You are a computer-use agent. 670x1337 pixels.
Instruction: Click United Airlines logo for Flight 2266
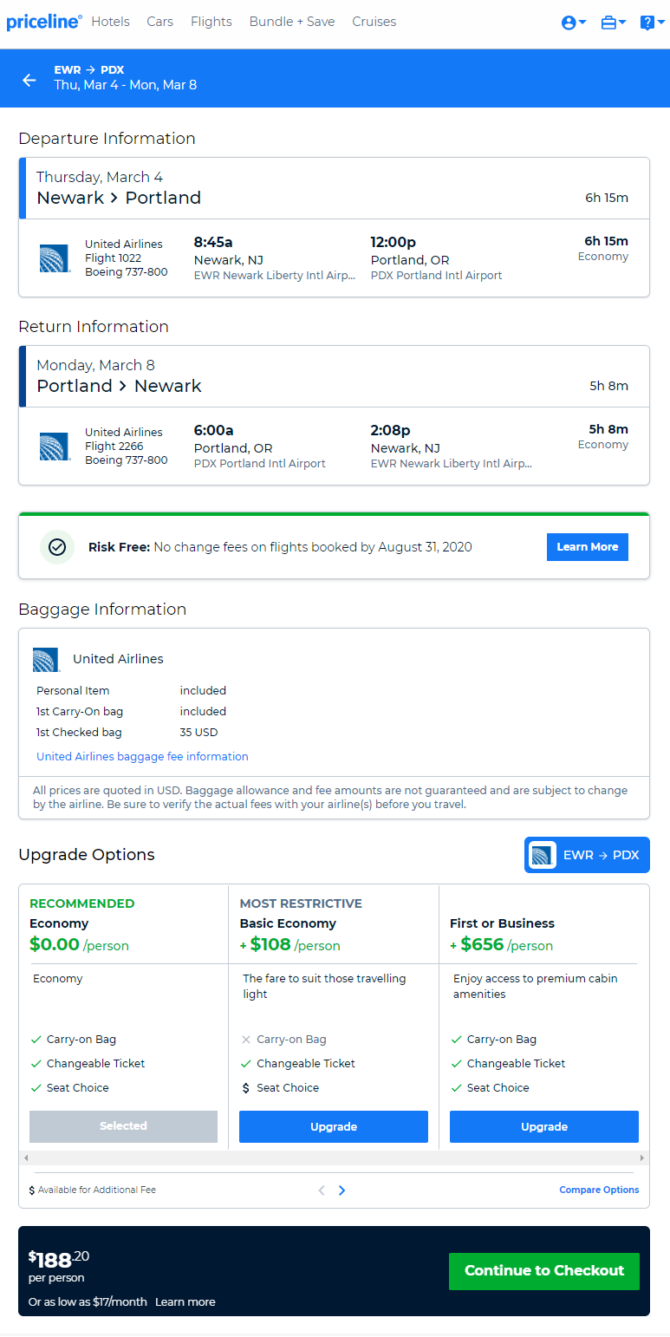click(54, 446)
